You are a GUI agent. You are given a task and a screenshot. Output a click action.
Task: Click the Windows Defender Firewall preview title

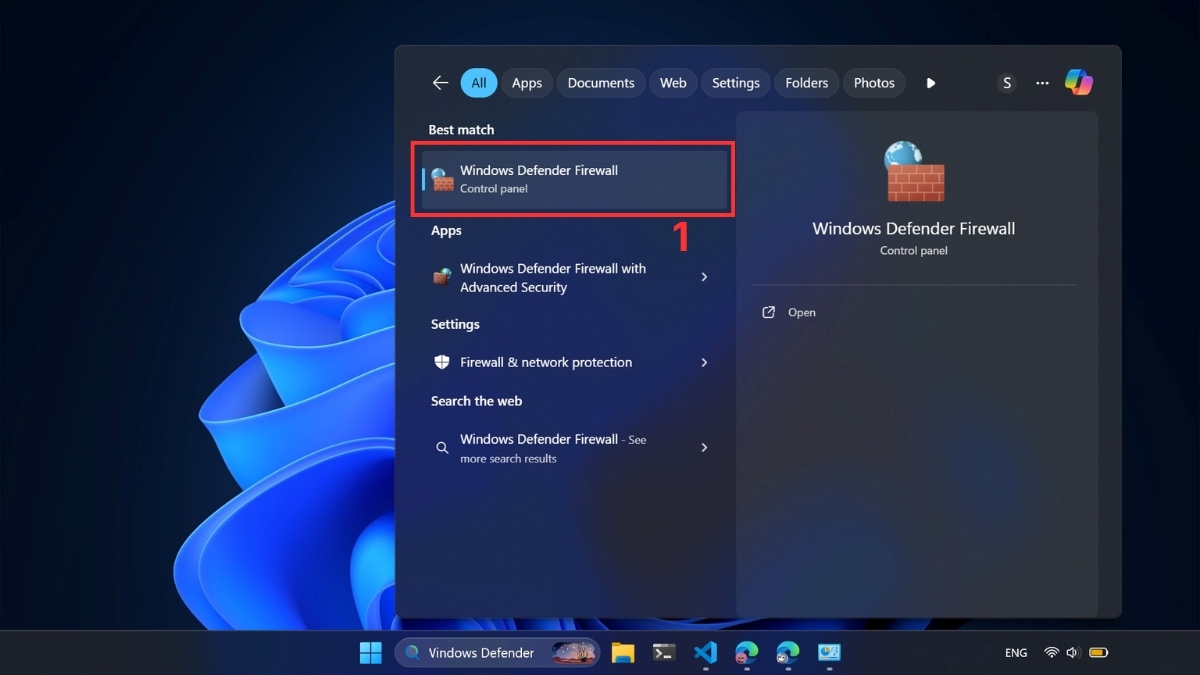914,228
